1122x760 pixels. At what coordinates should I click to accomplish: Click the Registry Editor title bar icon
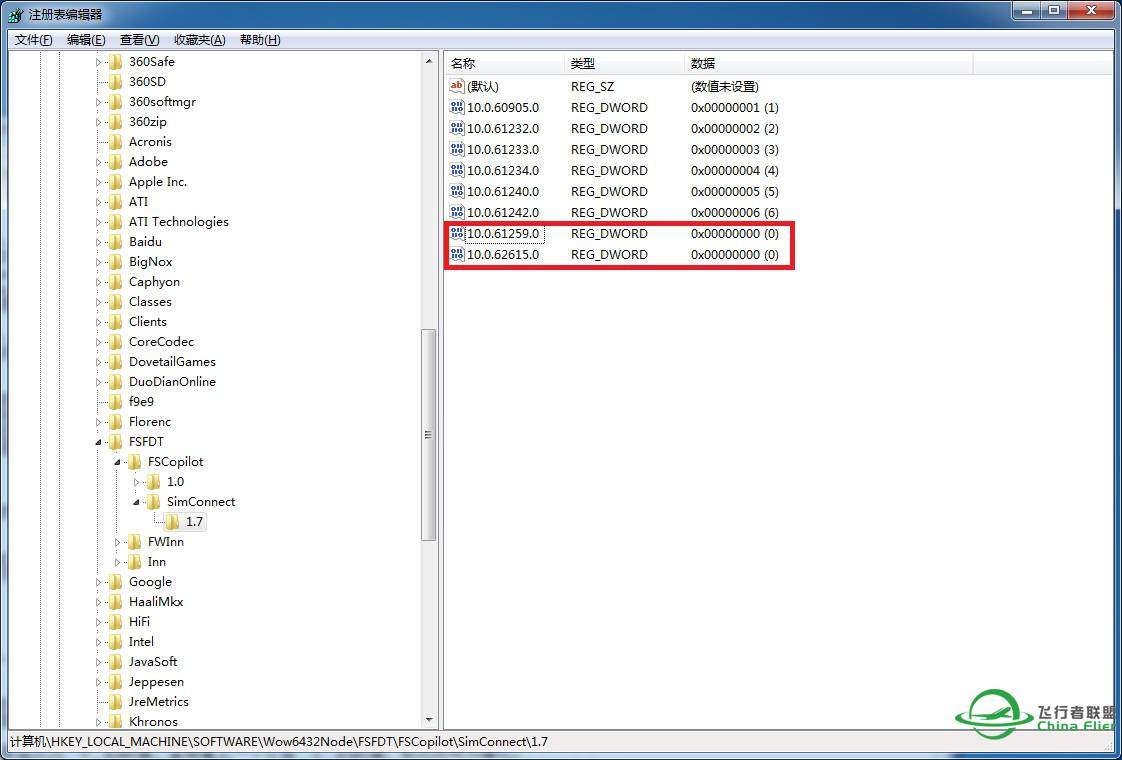pyautogui.click(x=15, y=14)
